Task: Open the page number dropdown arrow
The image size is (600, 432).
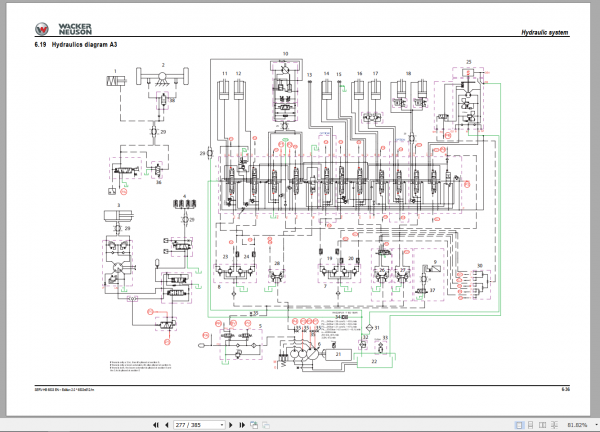Action: click(x=222, y=425)
